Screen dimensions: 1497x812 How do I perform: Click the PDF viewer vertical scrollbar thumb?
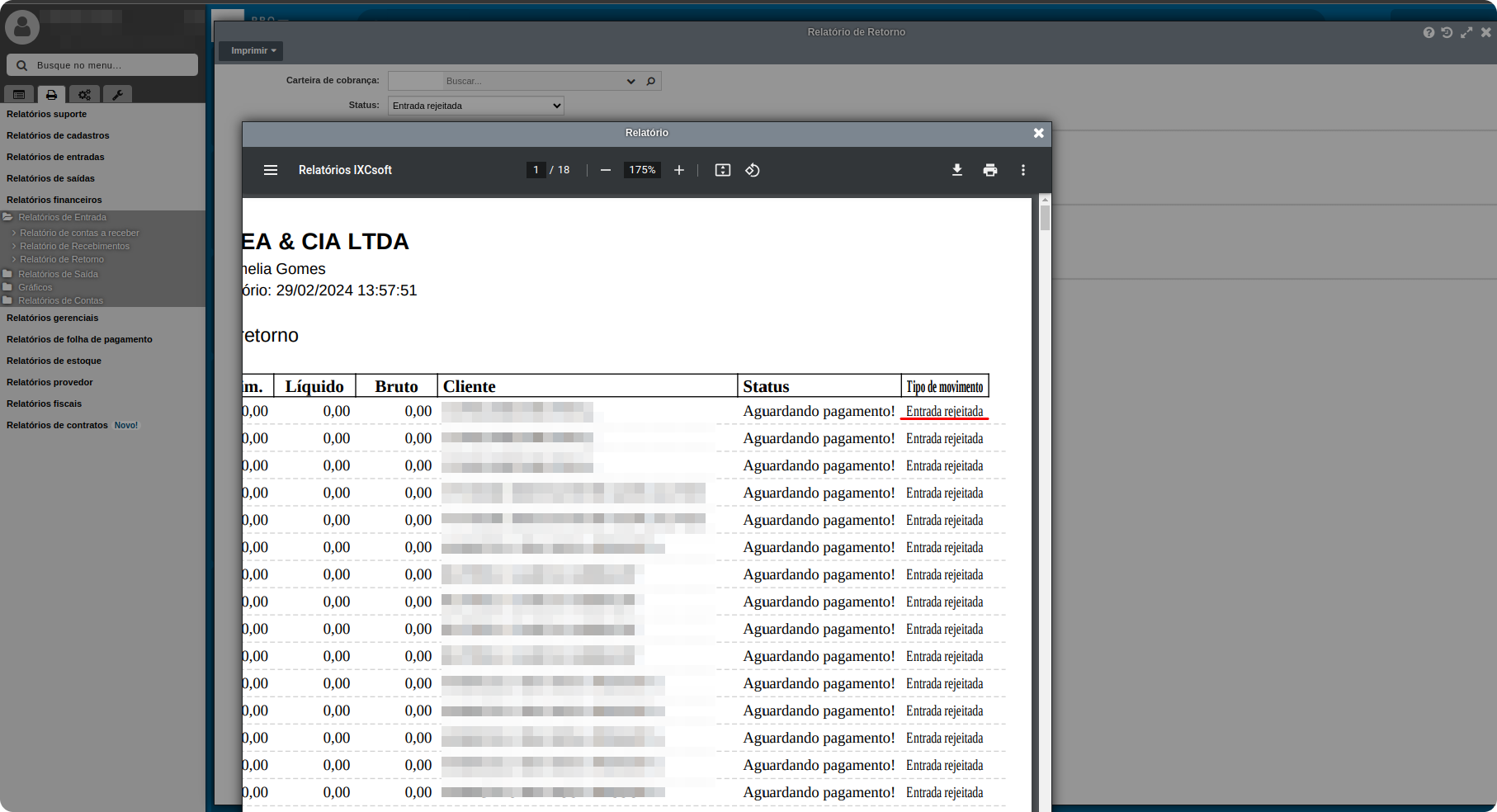(x=1045, y=218)
